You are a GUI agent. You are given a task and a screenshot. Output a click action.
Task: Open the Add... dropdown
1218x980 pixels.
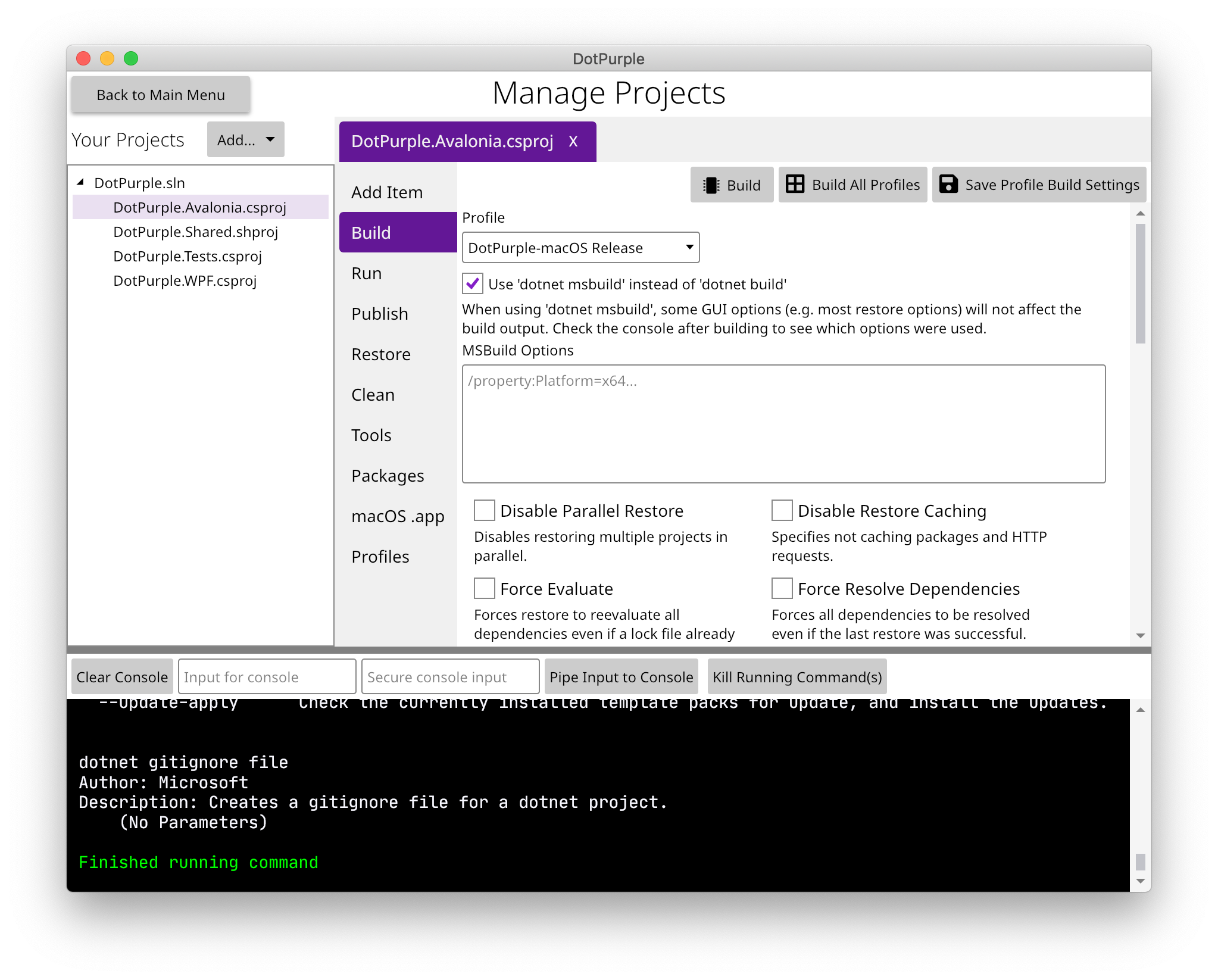[246, 139]
